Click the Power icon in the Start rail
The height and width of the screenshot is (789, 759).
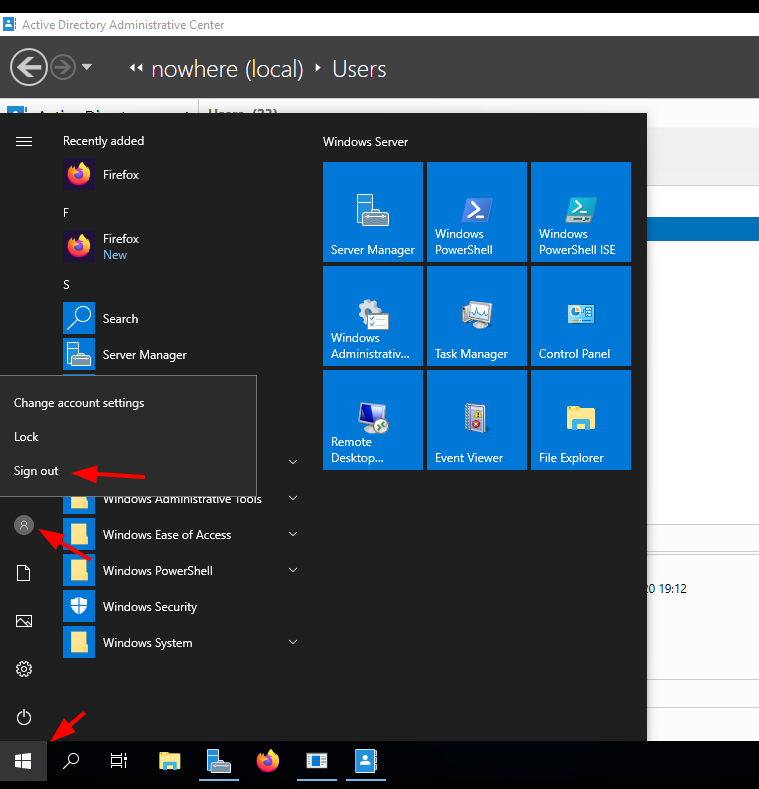(x=24, y=717)
